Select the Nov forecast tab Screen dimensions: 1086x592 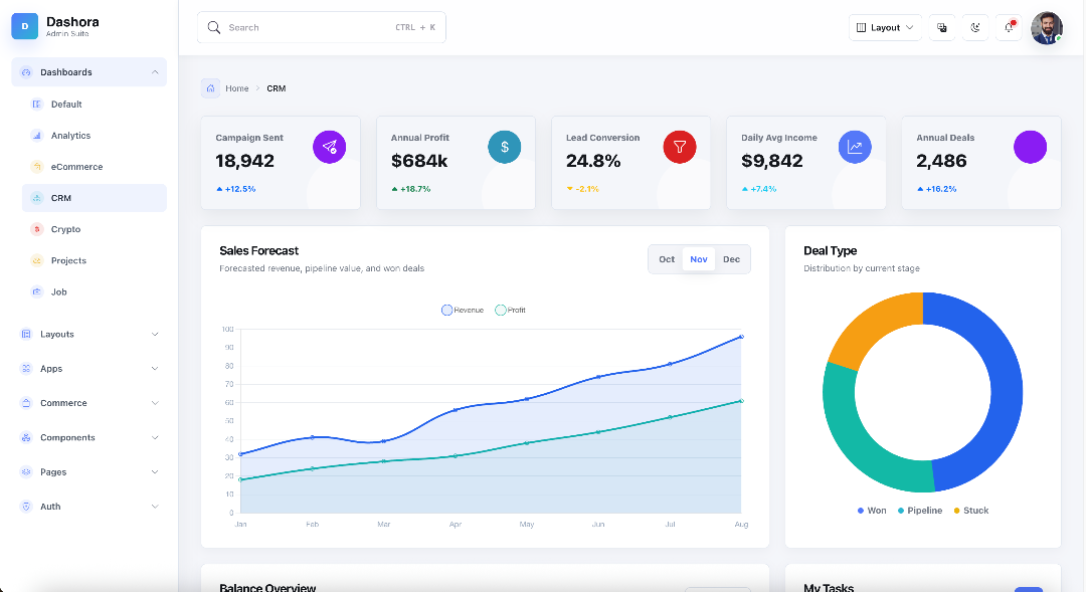tap(698, 259)
